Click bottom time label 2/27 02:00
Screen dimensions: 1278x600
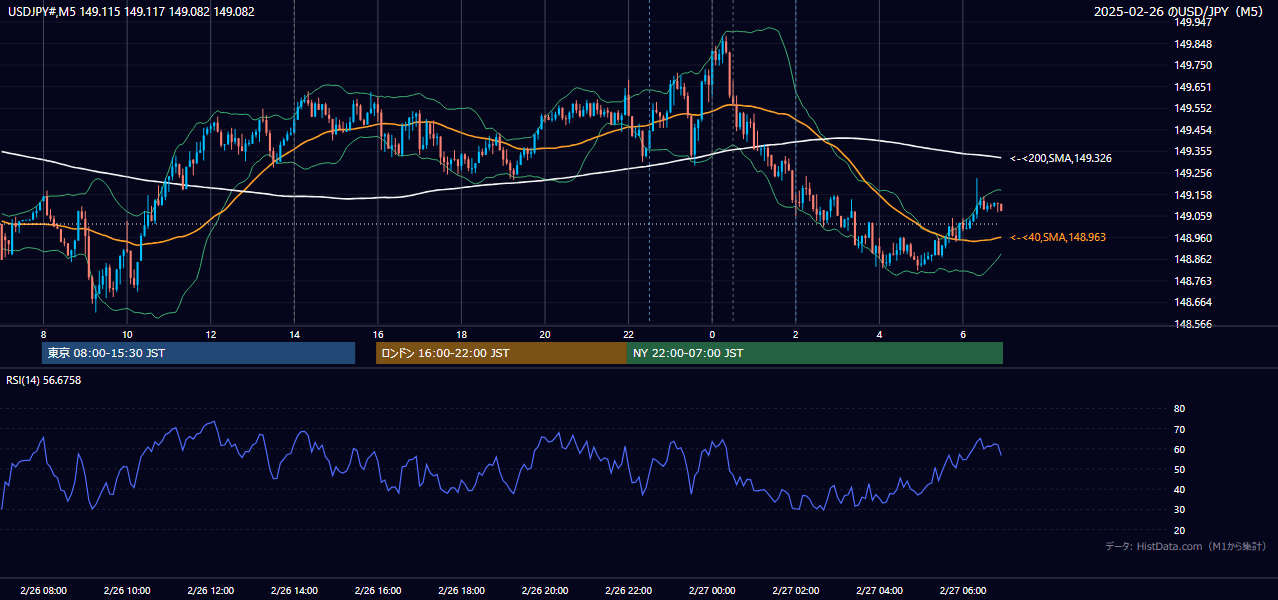[795, 591]
